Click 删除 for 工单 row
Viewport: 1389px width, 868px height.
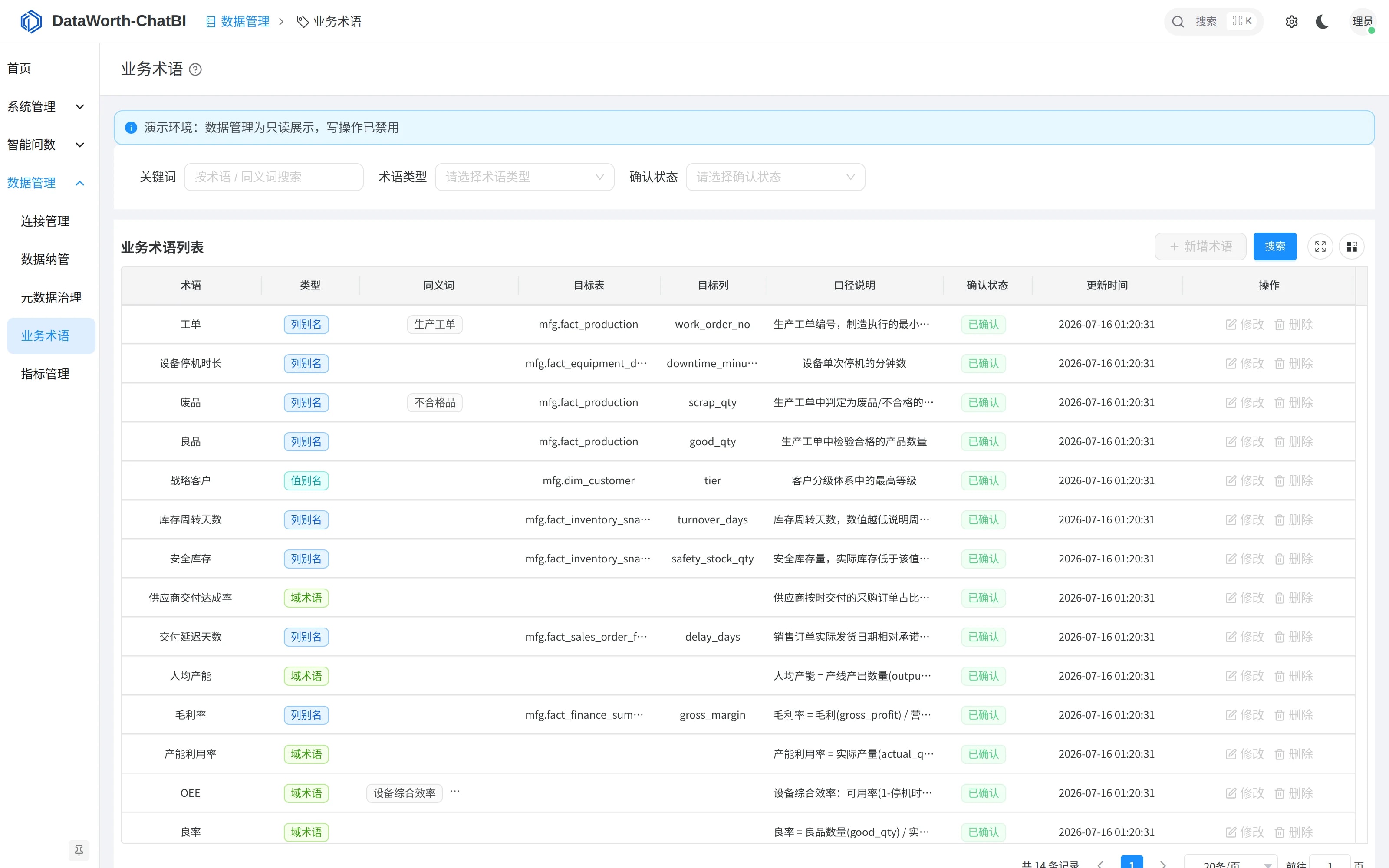[x=1294, y=324]
